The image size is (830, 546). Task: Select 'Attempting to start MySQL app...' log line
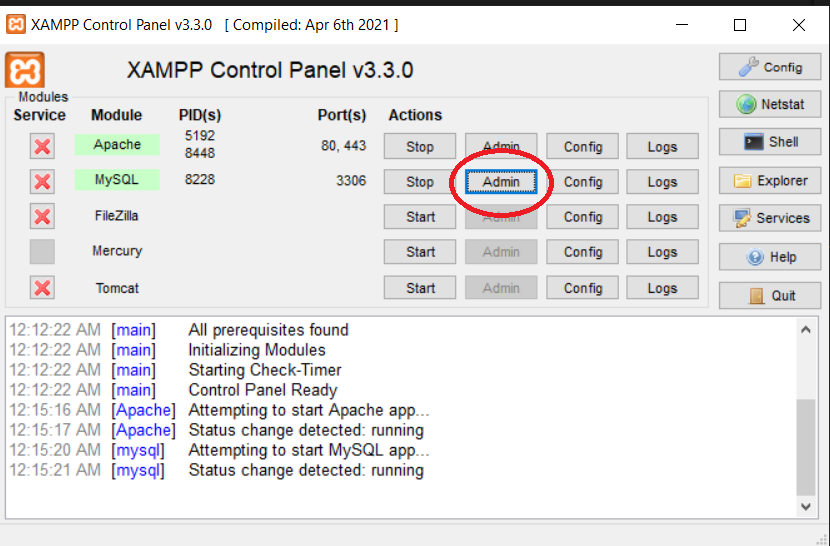(x=309, y=450)
